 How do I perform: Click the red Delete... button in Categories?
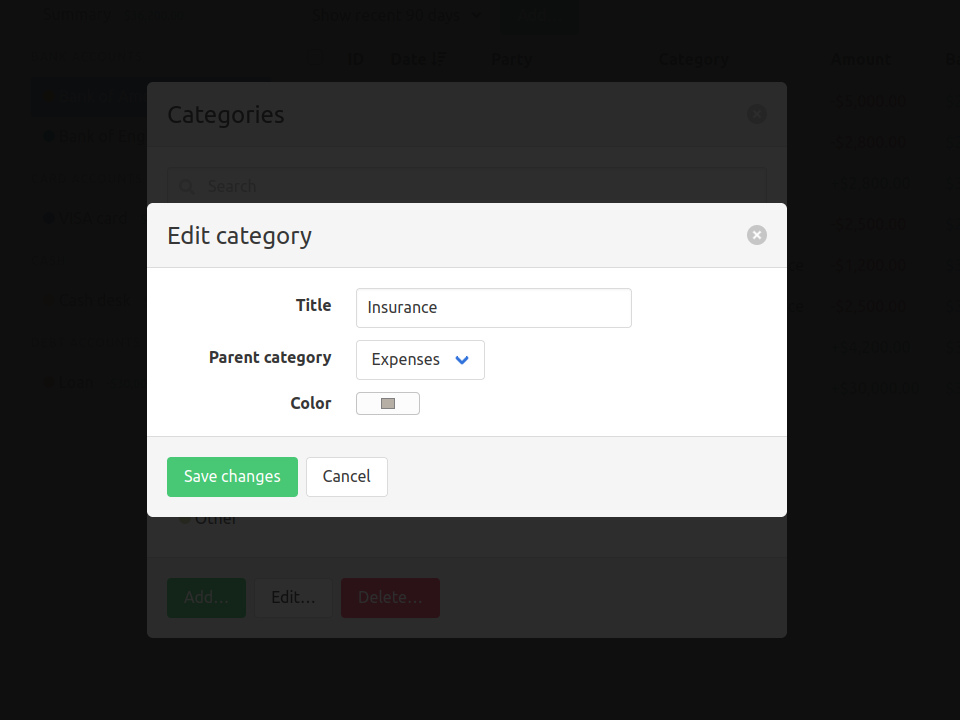pyautogui.click(x=390, y=598)
